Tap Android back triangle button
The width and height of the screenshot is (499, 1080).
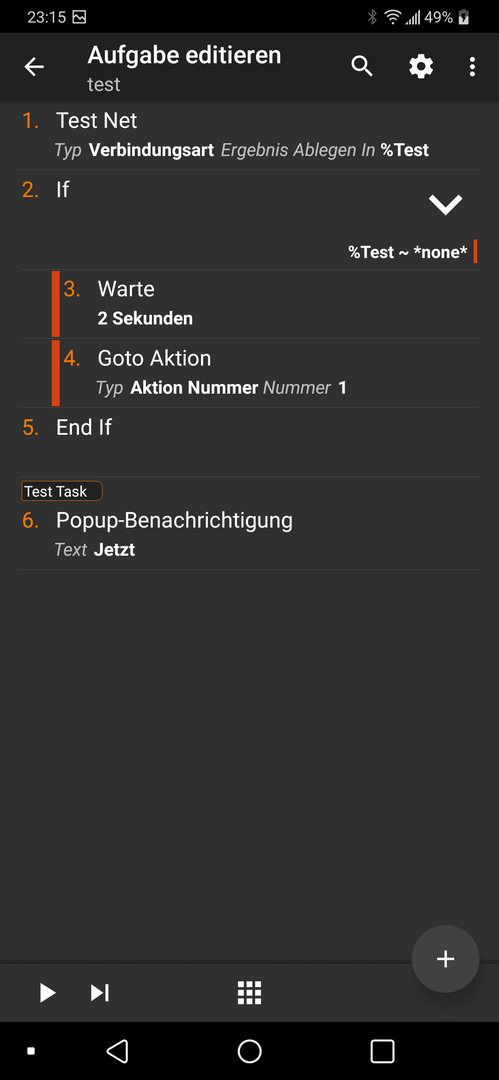(117, 1051)
